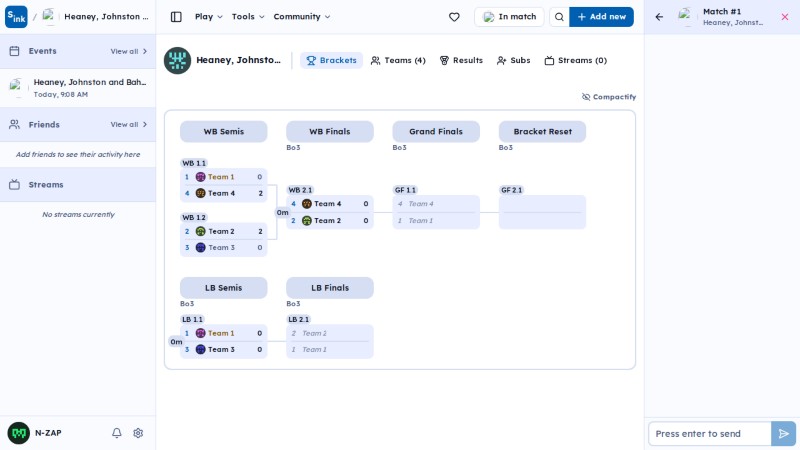Click Team 3 avatar in LB 1.1
The image size is (800, 450).
point(201,349)
